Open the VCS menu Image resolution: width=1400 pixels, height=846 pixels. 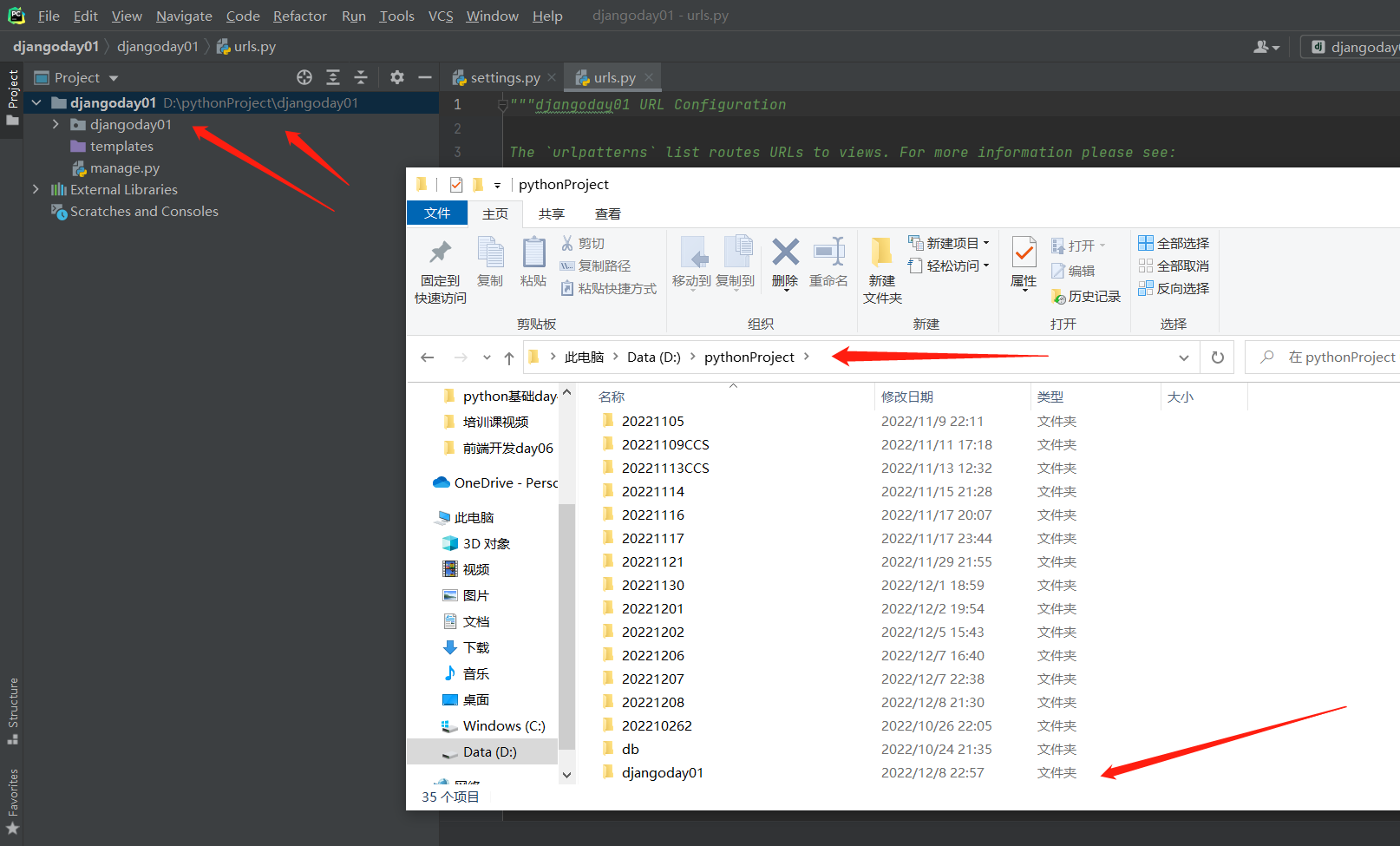(x=441, y=16)
